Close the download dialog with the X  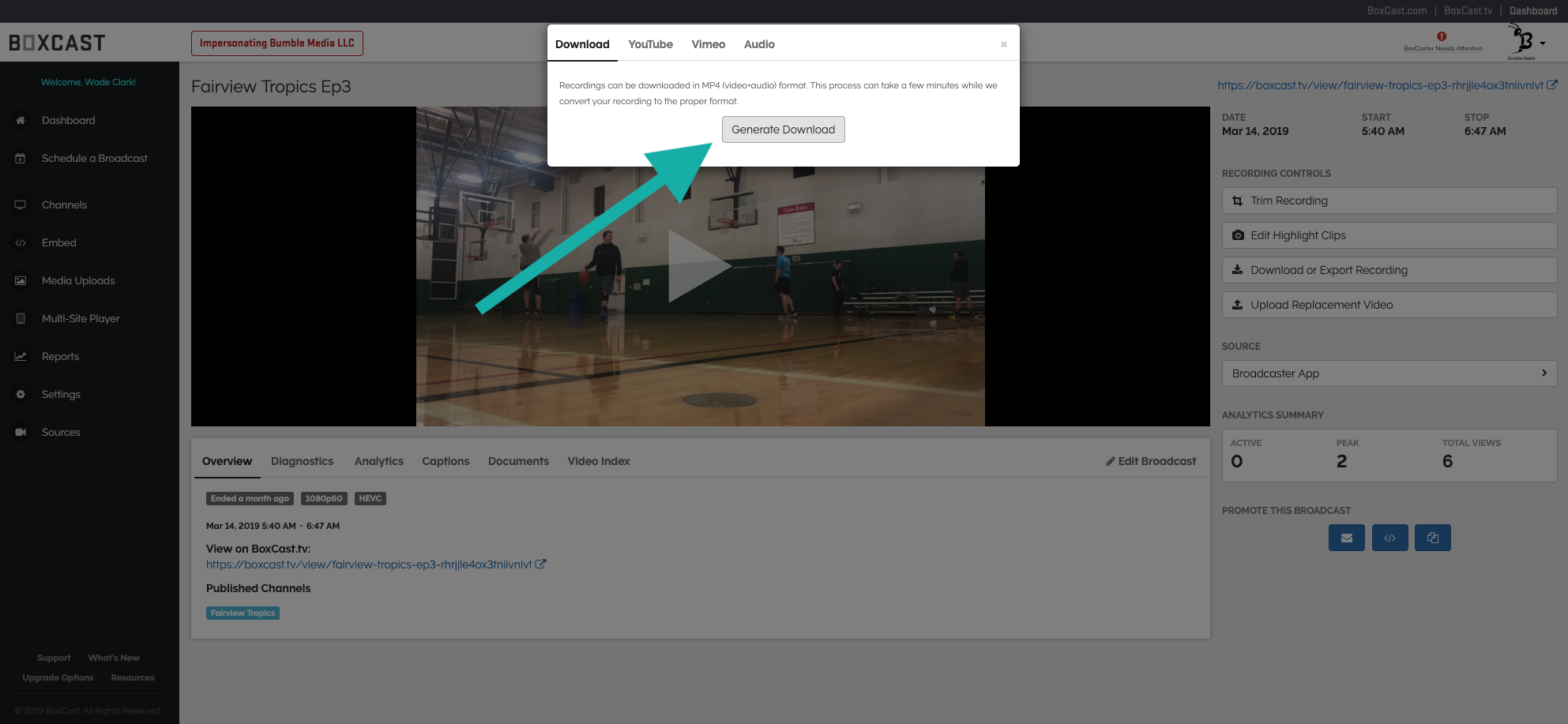point(1003,44)
